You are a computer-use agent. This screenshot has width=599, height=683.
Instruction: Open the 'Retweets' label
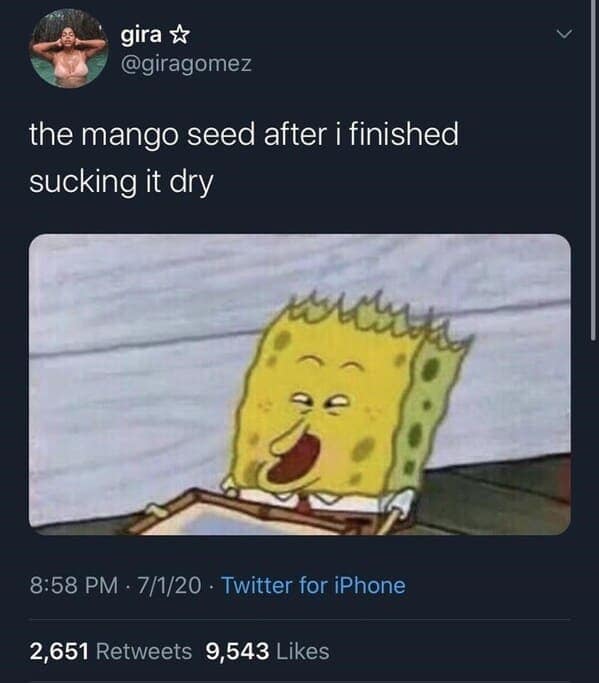tap(144, 652)
